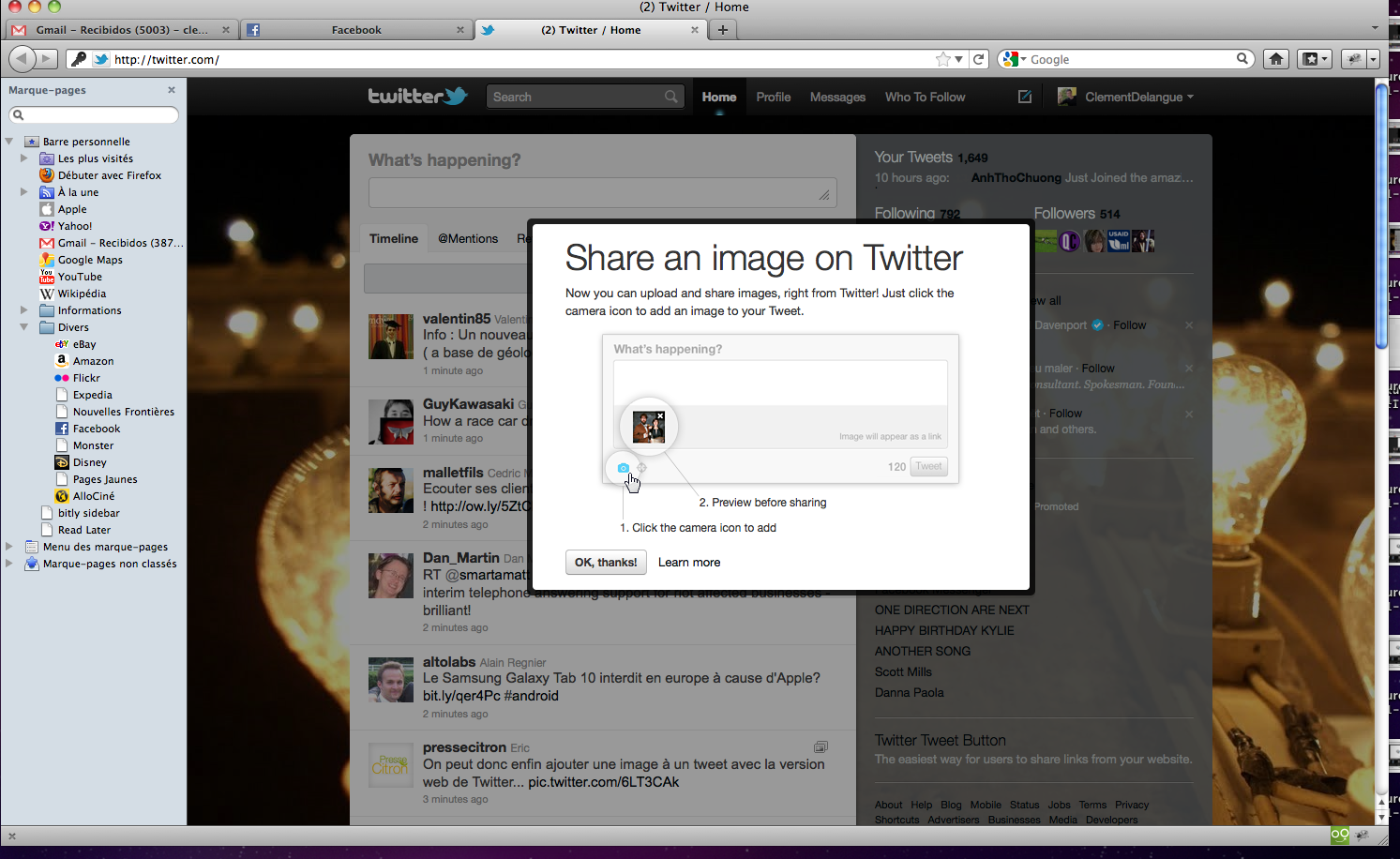Image resolution: width=1400 pixels, height=859 pixels.
Task: Click the password key icon in toolbar
Action: (x=79, y=59)
